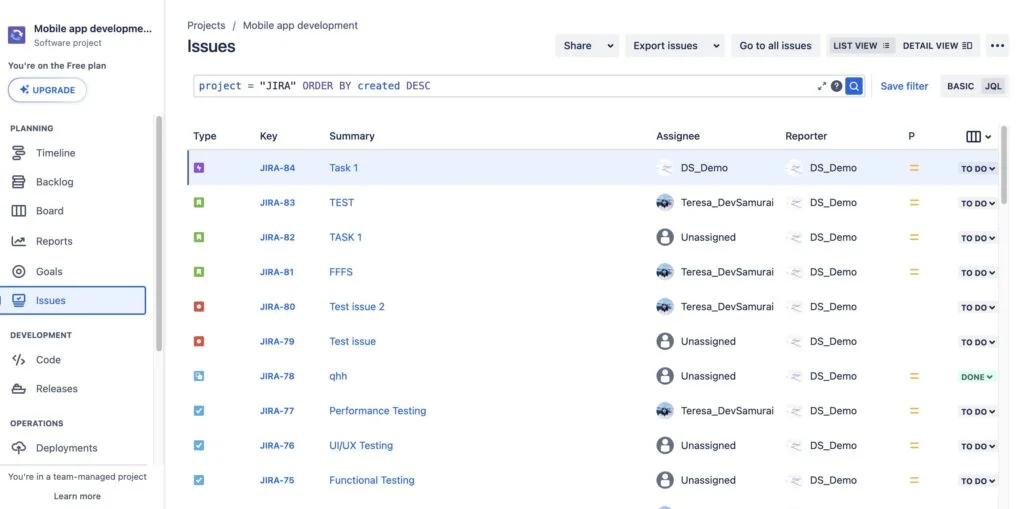The width and height of the screenshot is (1020, 509).
Task: Click the epic type icon for JIRA-84
Action: point(199,168)
